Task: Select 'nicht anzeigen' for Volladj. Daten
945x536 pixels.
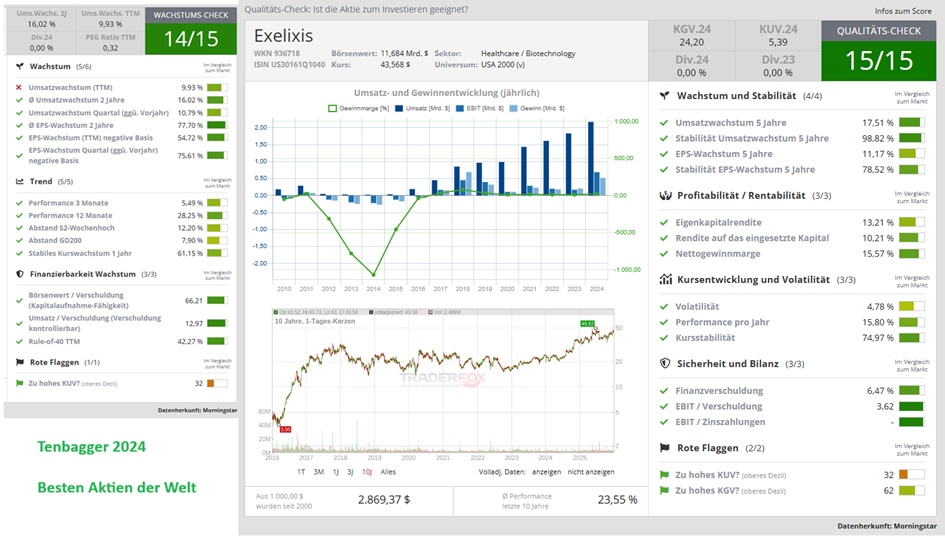Action: point(590,471)
